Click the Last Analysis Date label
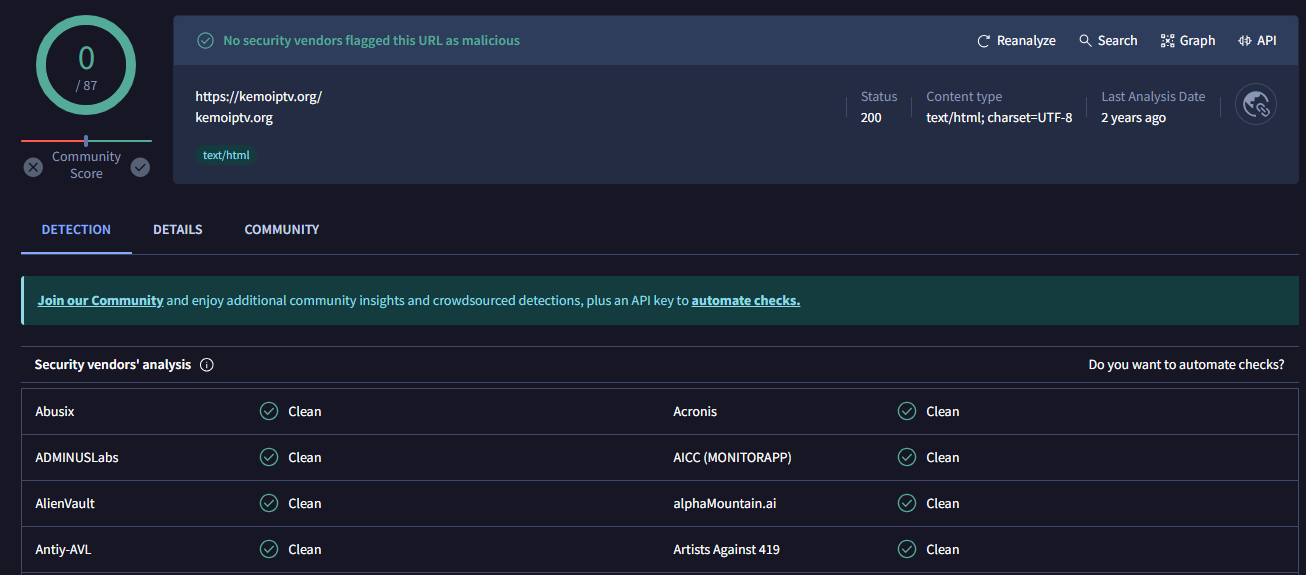Viewport: 1306px width, 575px height. pyautogui.click(x=1153, y=97)
